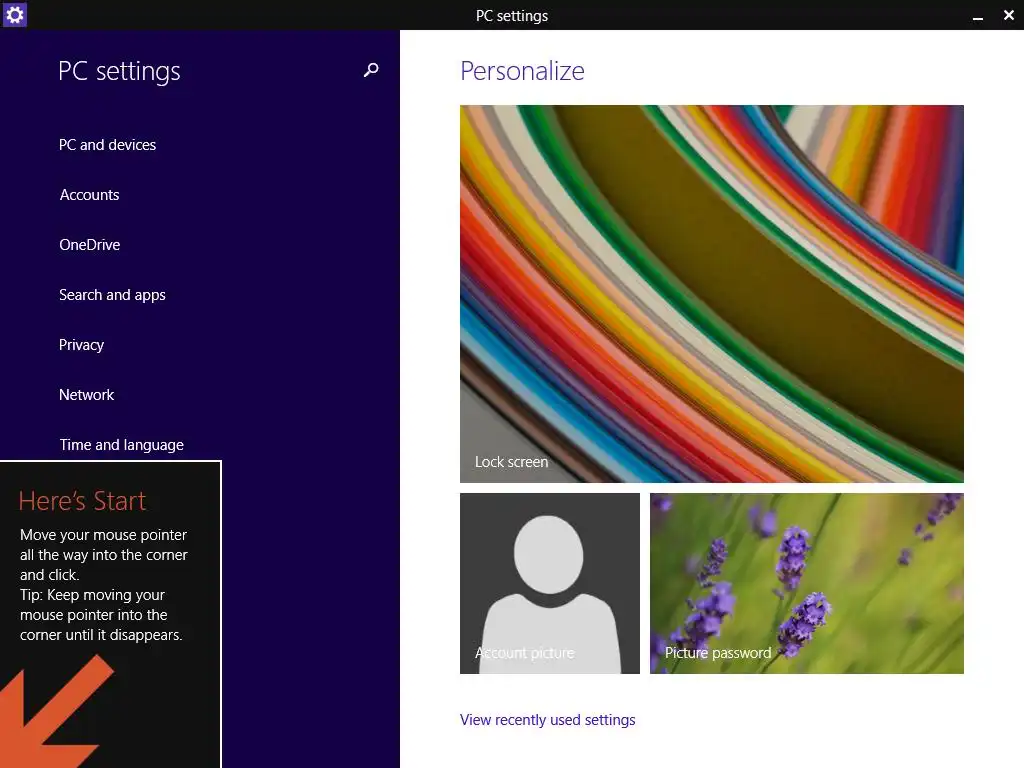
Task: Click the Personalize heading
Action: coord(522,71)
